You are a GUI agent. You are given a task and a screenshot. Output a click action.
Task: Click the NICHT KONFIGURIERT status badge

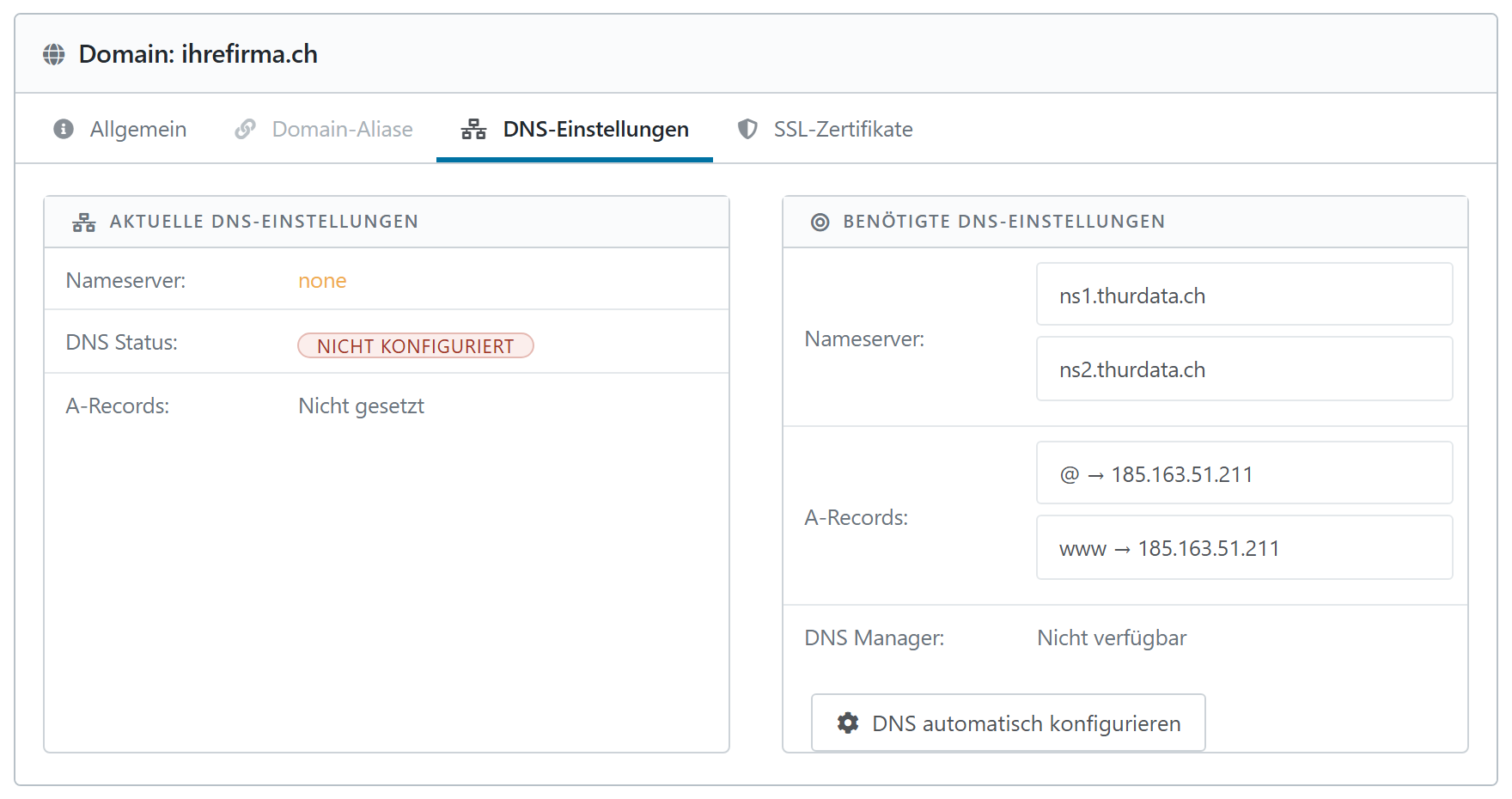(x=416, y=345)
